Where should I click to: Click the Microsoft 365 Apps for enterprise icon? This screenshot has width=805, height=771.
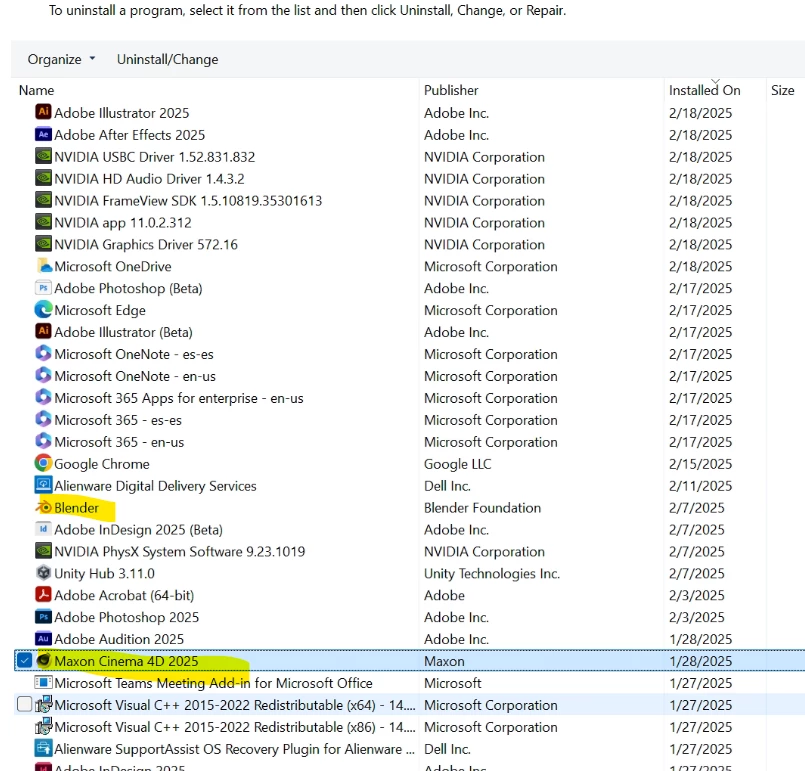coord(43,397)
